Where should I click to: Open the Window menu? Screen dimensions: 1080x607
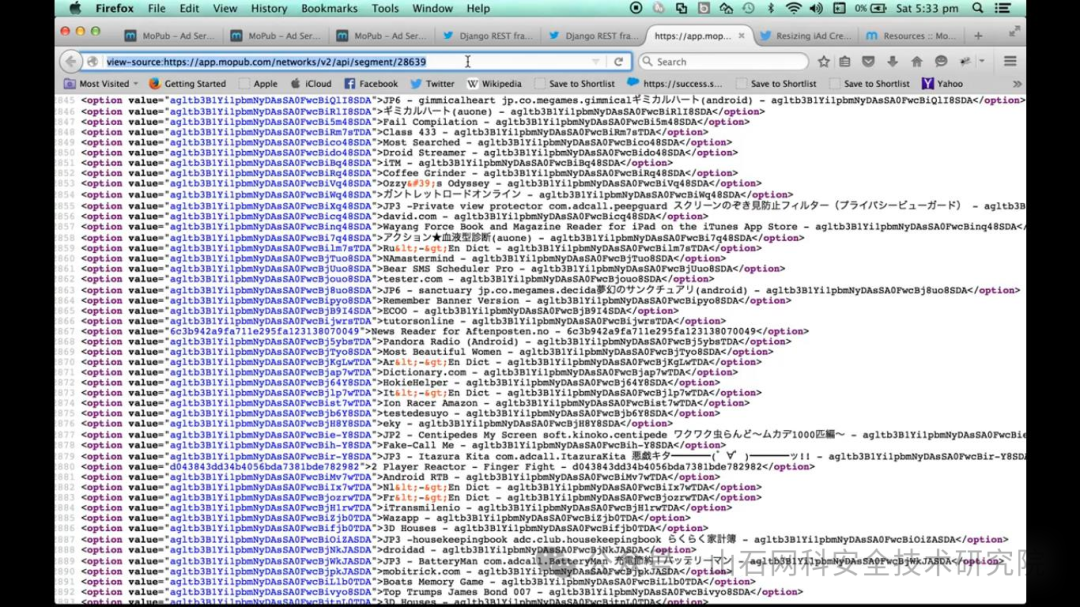click(x=433, y=8)
